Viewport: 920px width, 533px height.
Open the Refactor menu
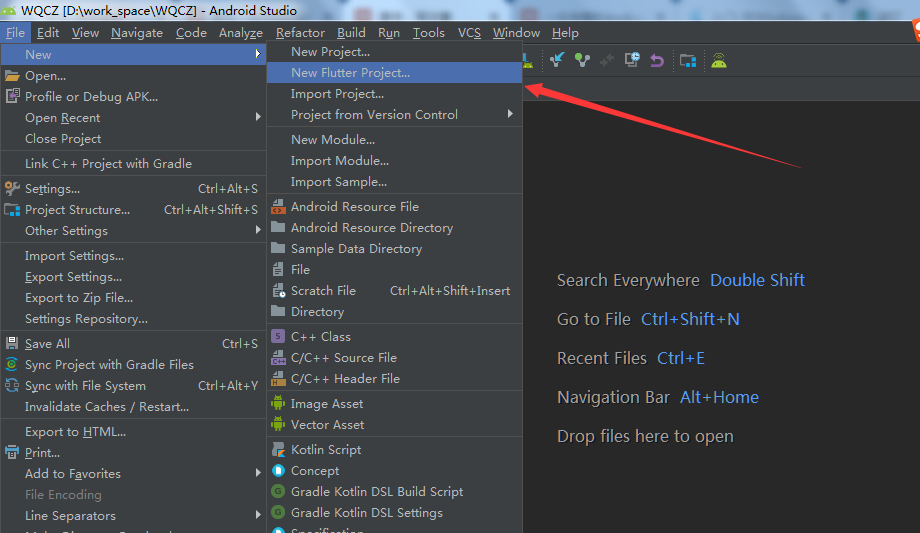[300, 33]
